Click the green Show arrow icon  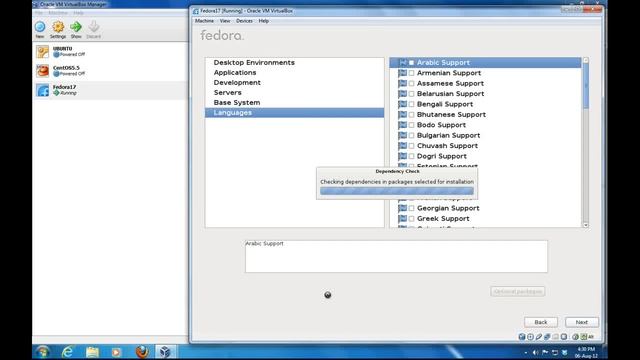76,27
